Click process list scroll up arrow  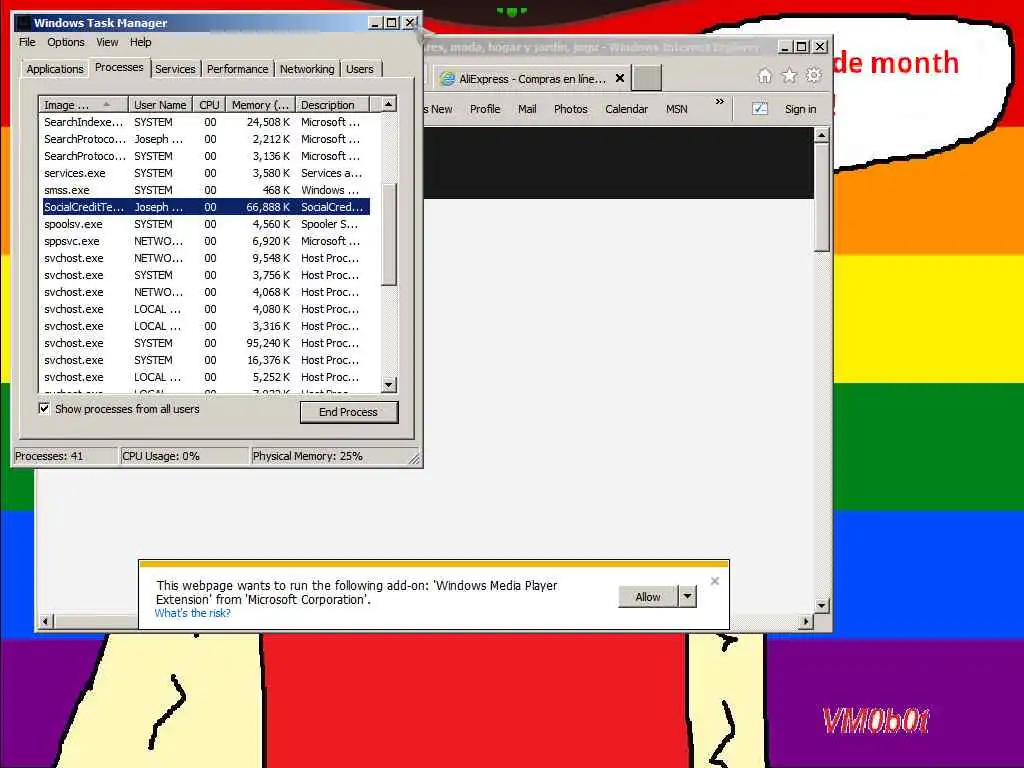(x=389, y=104)
